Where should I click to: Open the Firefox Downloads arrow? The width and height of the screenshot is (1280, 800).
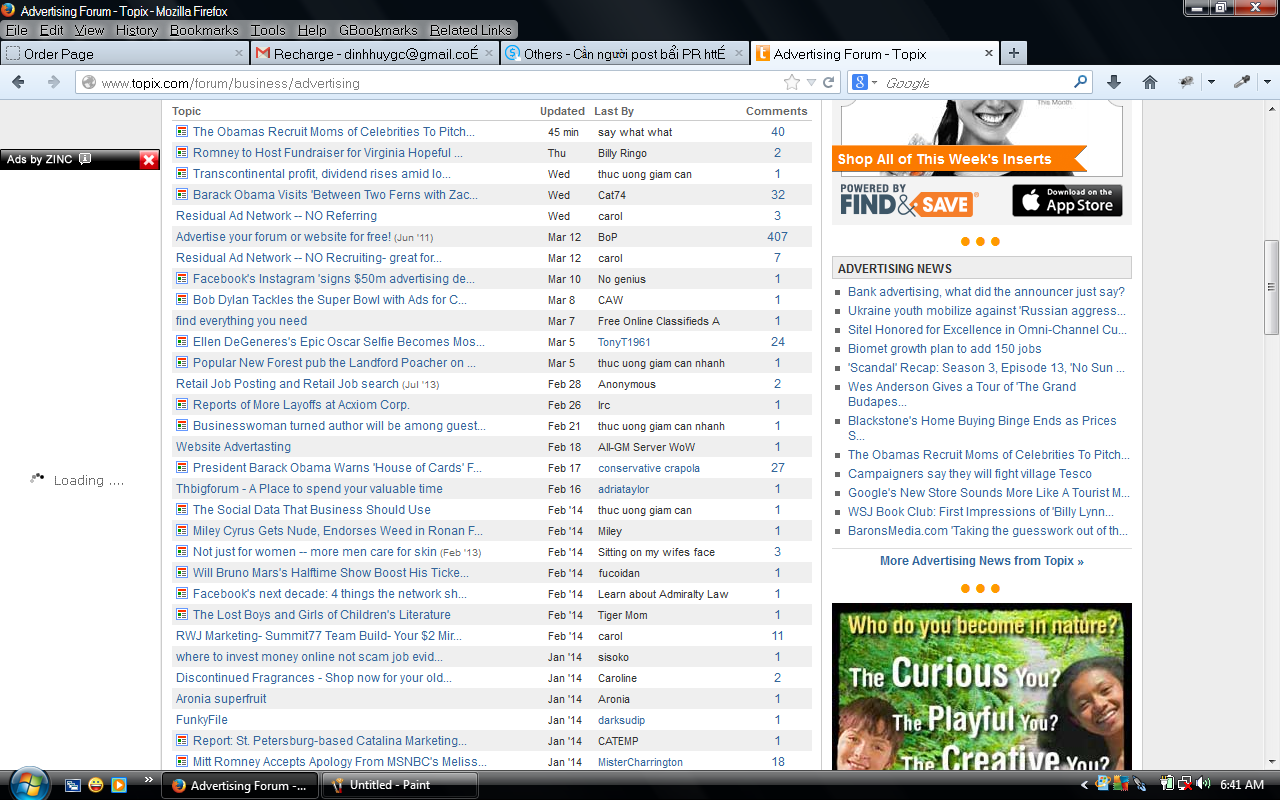click(1114, 82)
